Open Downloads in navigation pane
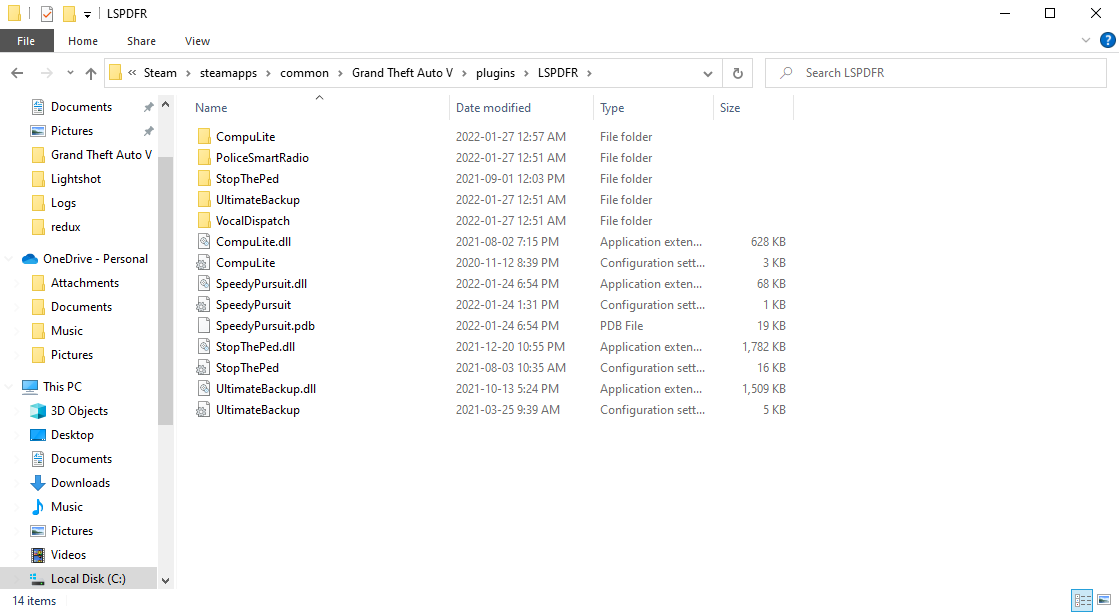This screenshot has width=1119, height=612. 80,483
